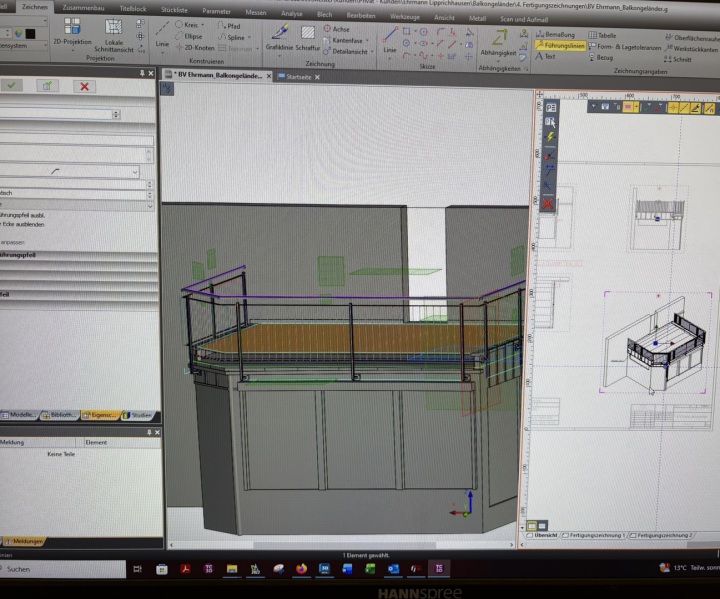Open the Bibliothek panel tab
The image size is (720, 599).
tap(59, 415)
